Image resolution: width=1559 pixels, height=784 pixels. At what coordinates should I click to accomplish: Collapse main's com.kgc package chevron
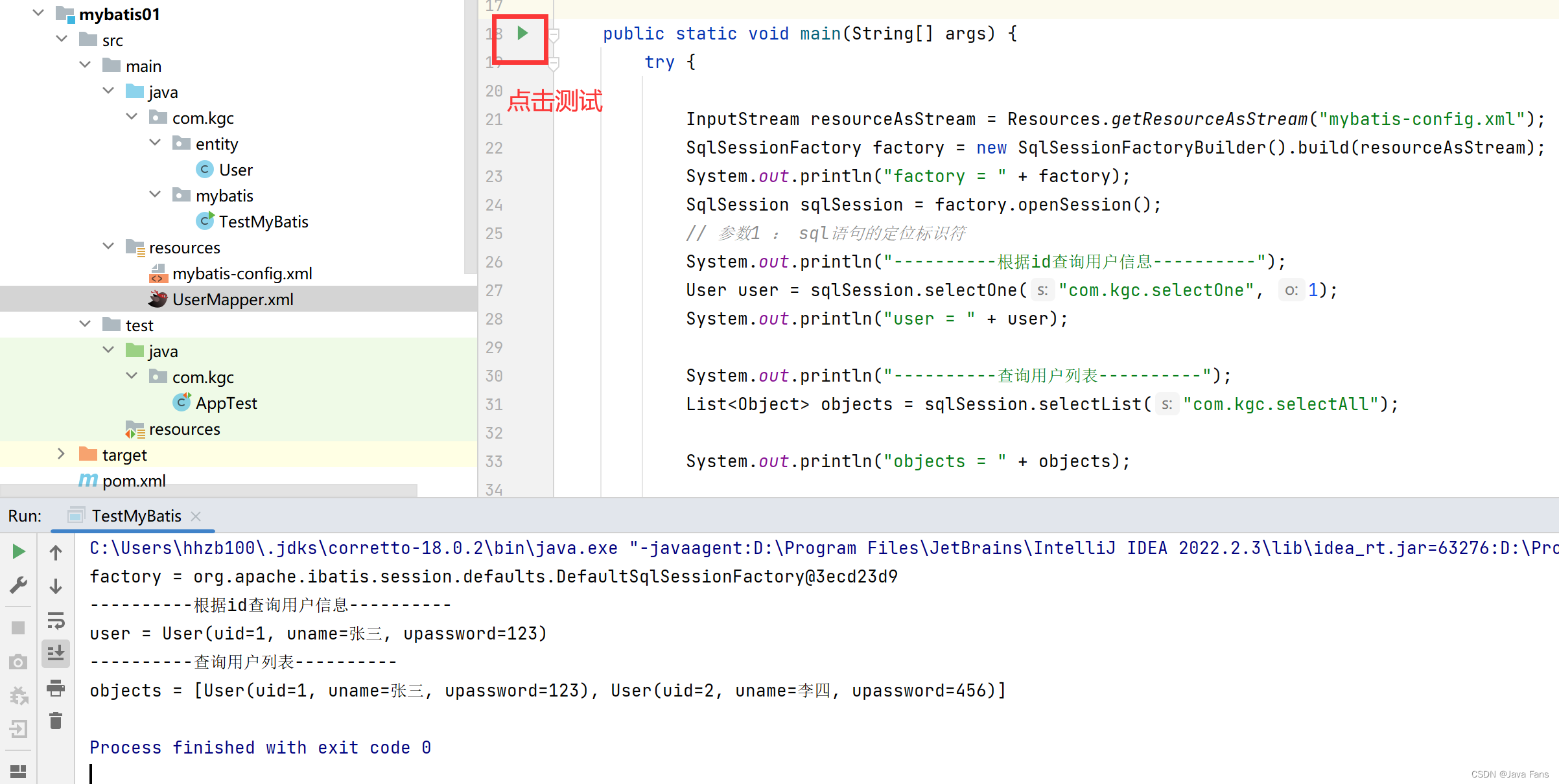click(x=132, y=117)
